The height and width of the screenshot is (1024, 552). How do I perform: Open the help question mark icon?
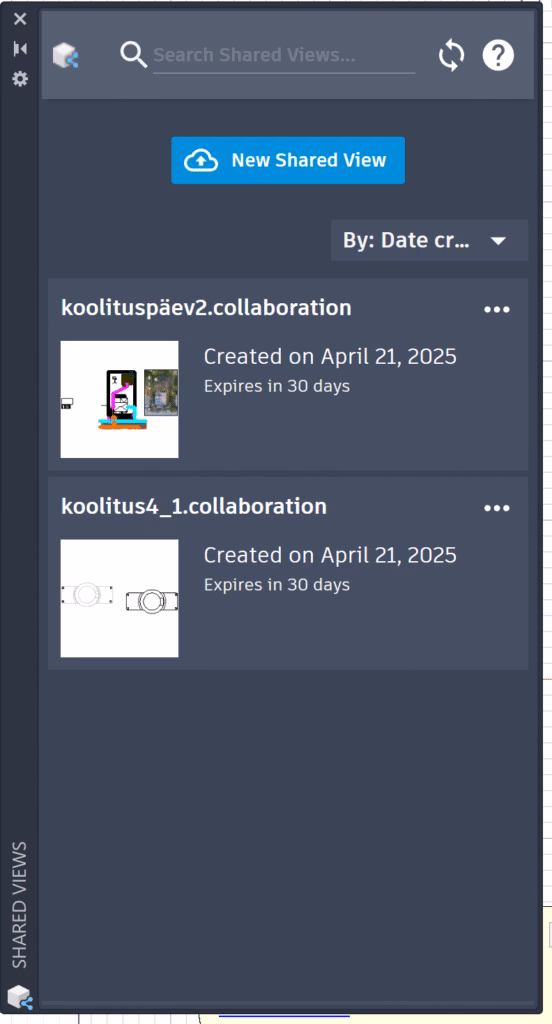pyautogui.click(x=498, y=56)
